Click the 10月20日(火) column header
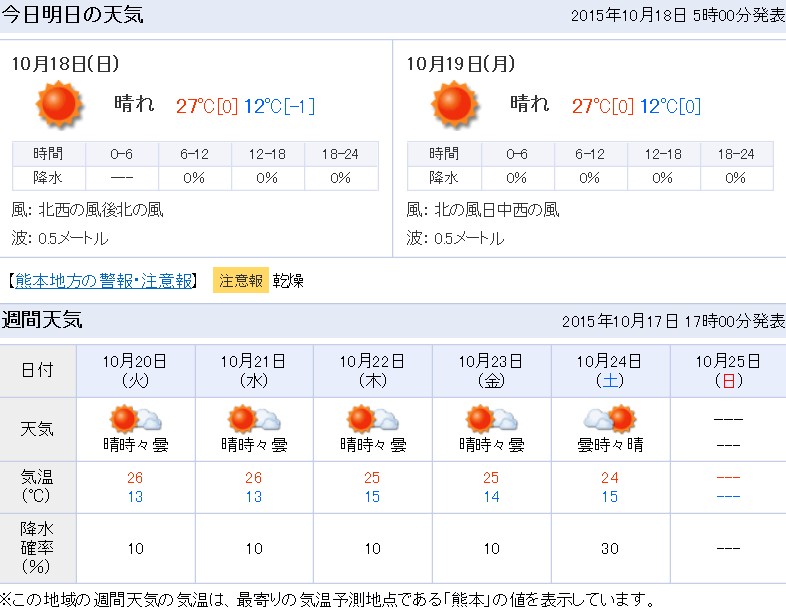This screenshot has width=786, height=611. (135, 370)
